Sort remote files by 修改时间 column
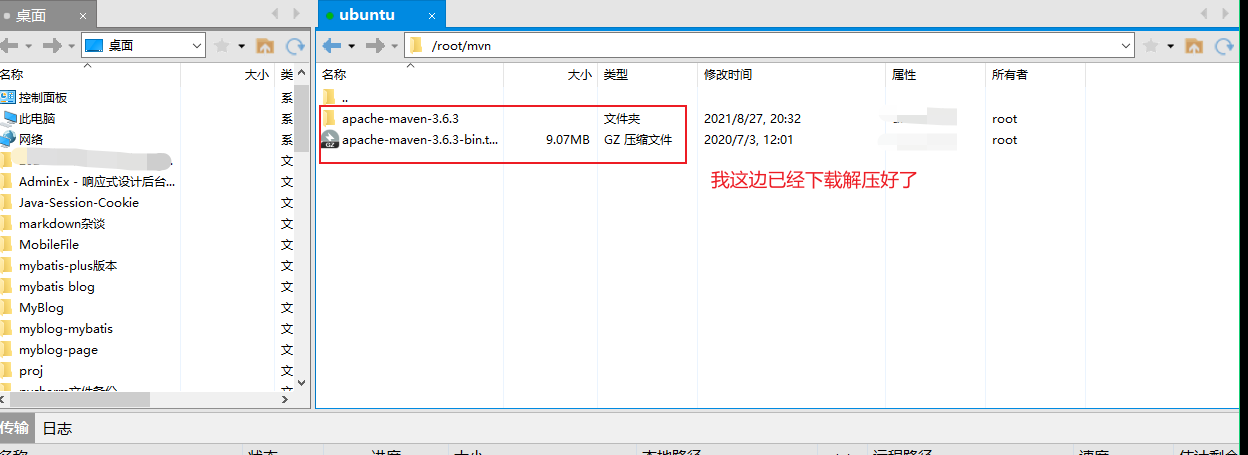1248x455 pixels. pos(792,74)
